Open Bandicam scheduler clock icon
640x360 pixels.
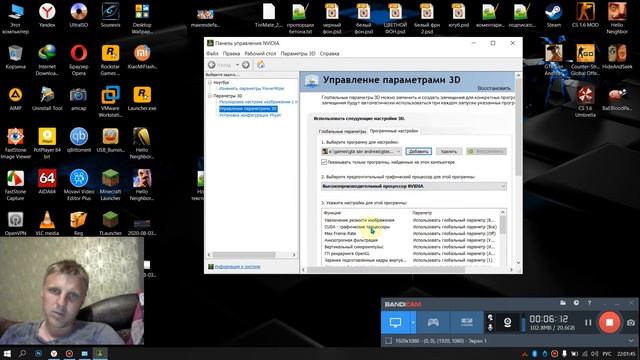pos(576,303)
